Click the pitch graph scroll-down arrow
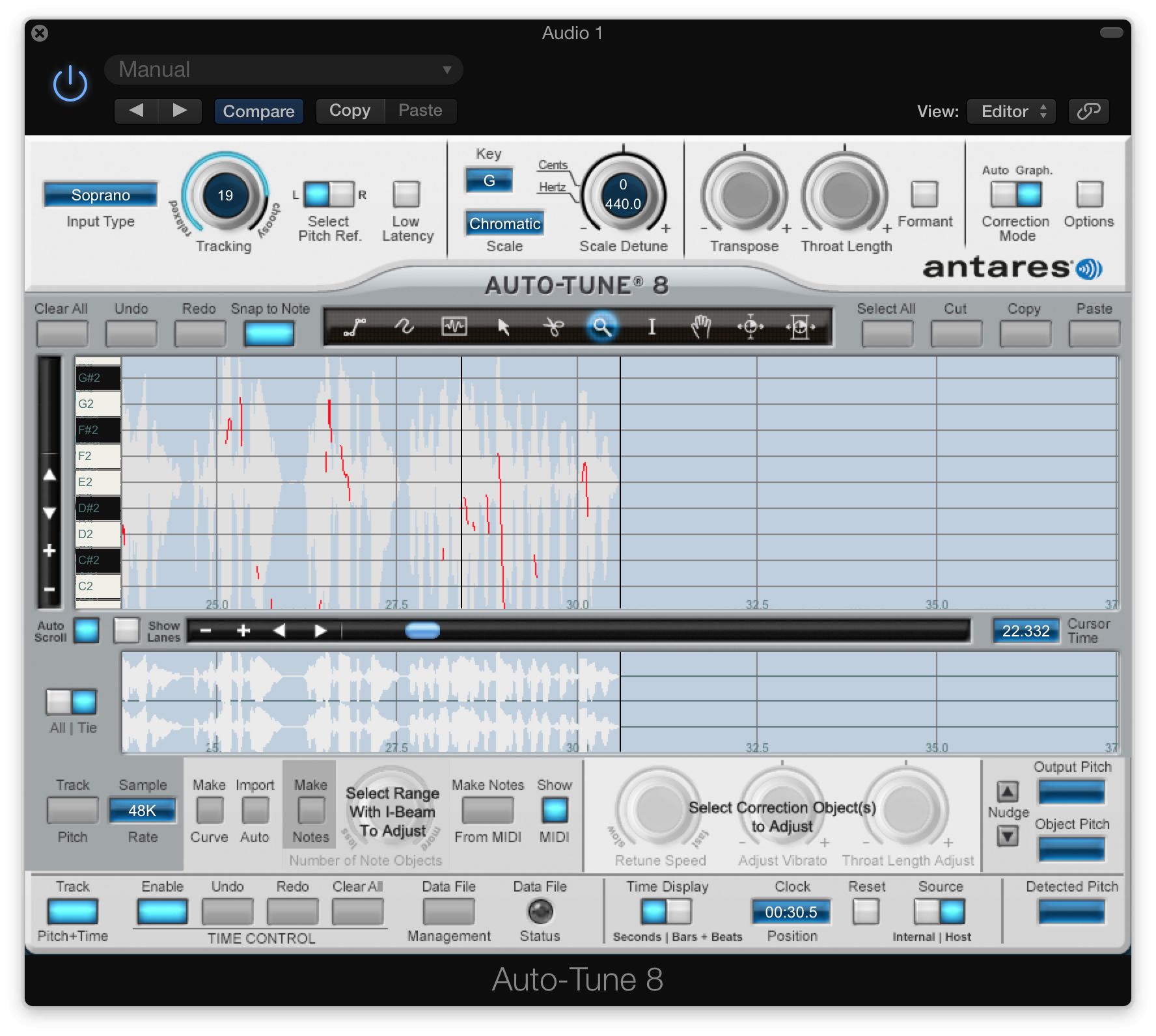1156x1036 pixels. coord(49,513)
